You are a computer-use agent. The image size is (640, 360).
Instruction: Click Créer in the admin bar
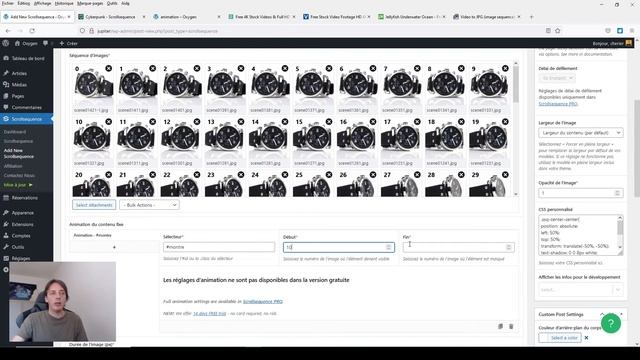coord(68,43)
